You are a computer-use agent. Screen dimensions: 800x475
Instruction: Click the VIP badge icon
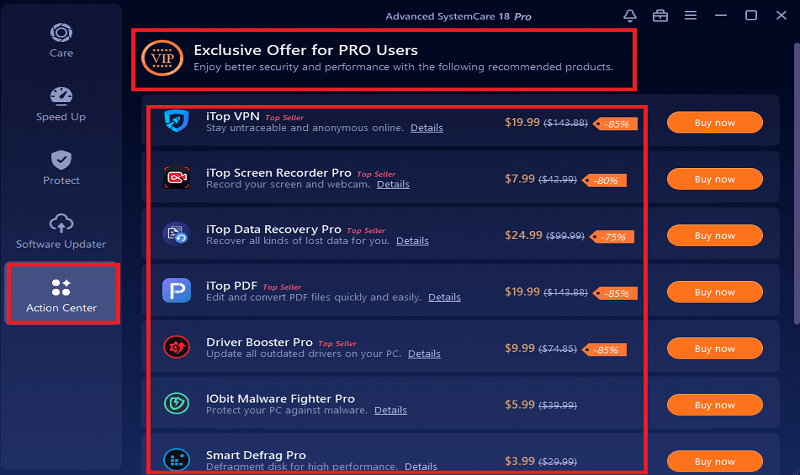click(162, 58)
